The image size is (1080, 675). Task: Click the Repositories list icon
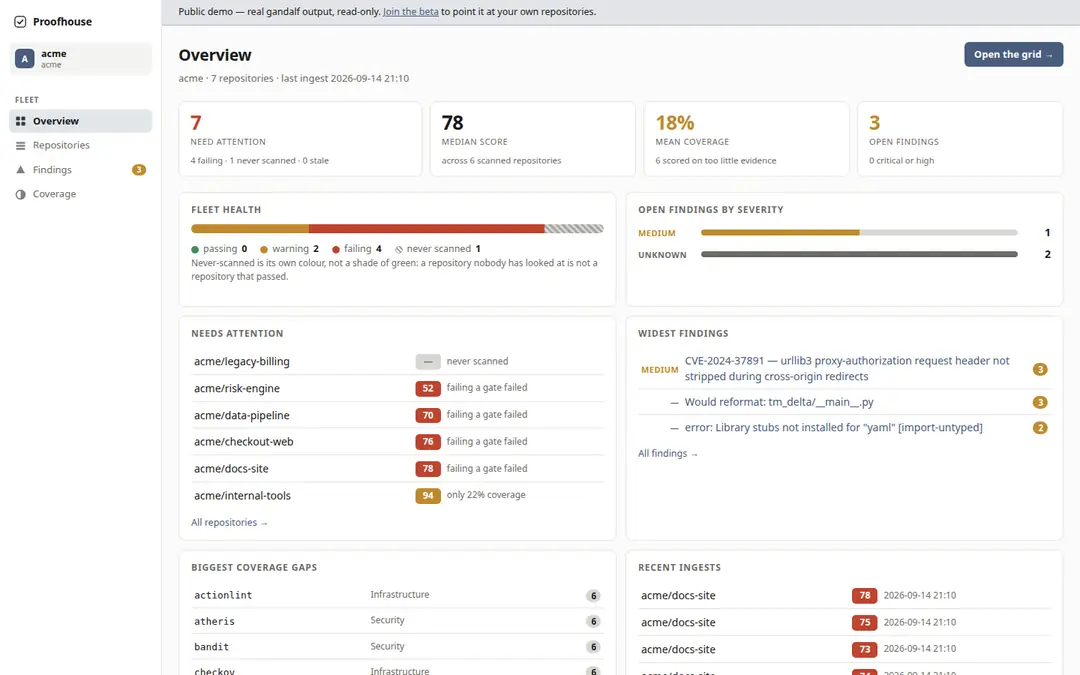21,145
